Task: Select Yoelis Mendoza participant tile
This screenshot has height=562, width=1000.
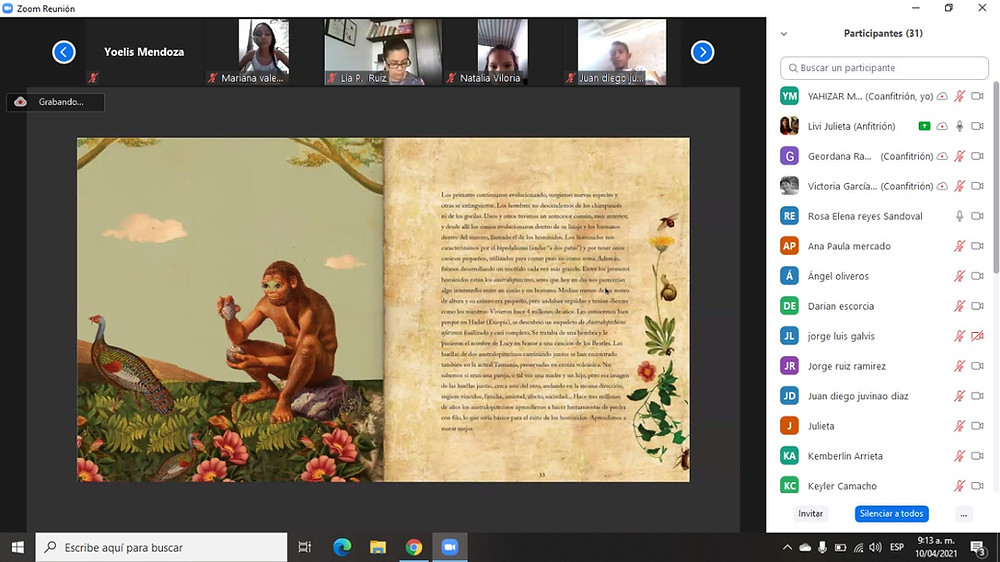Action: pos(144,52)
